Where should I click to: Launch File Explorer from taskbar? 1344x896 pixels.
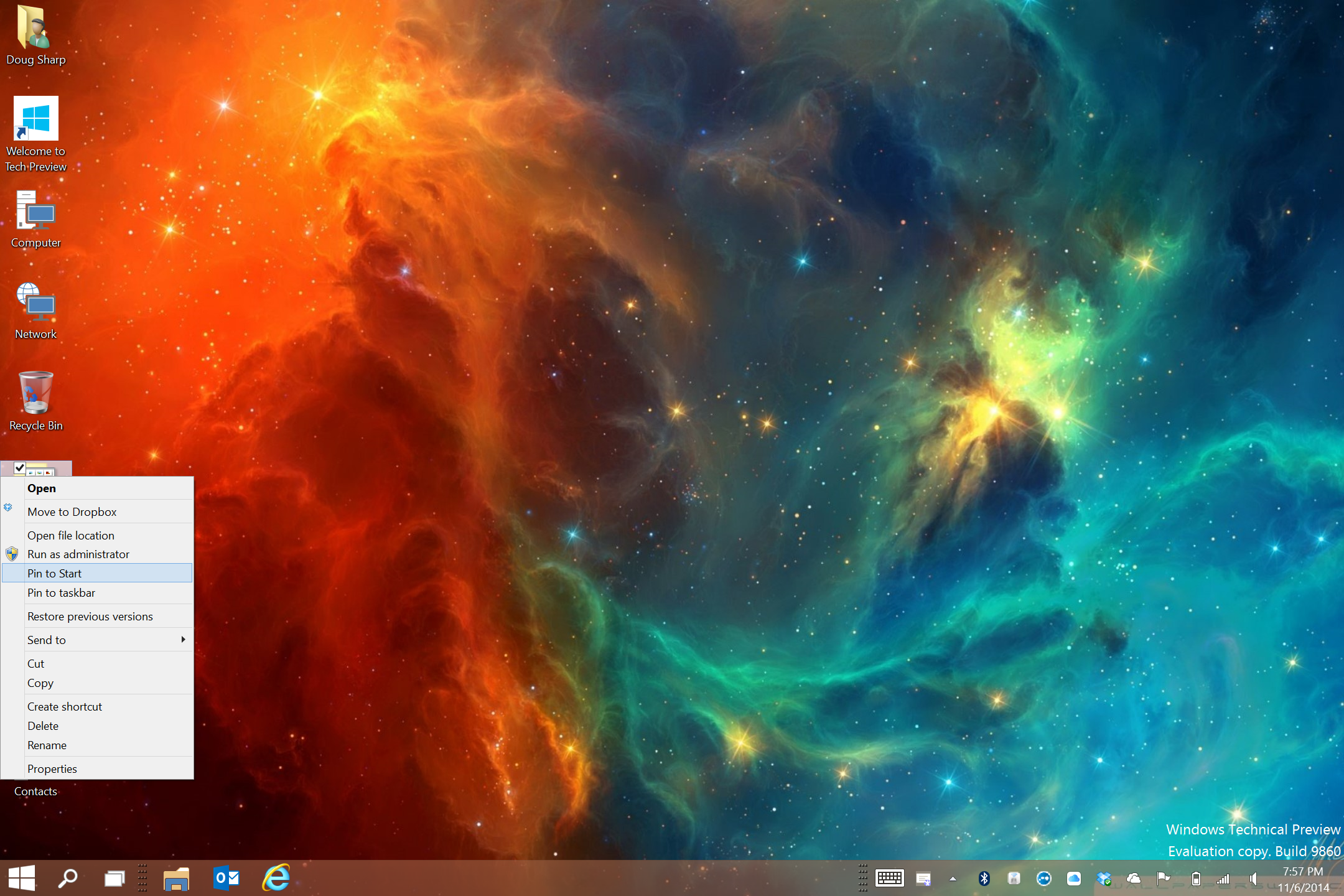177,878
